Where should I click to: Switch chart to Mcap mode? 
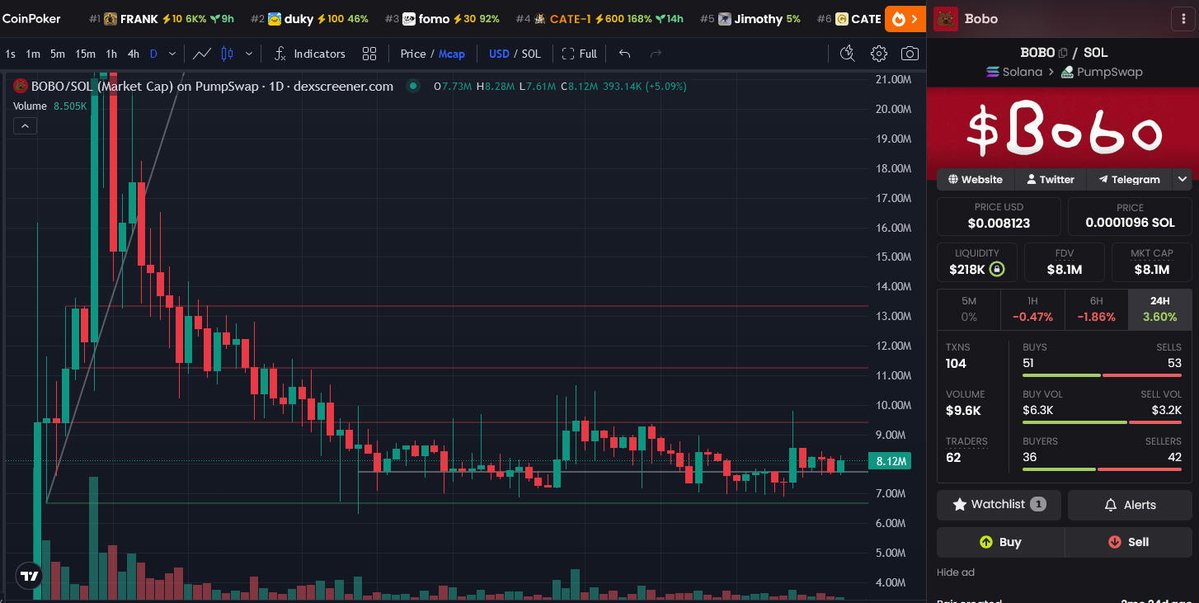pyautogui.click(x=451, y=53)
